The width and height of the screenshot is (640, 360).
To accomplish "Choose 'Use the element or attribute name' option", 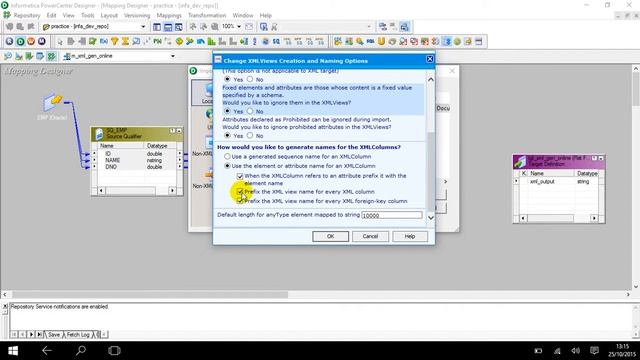I will click(227, 166).
